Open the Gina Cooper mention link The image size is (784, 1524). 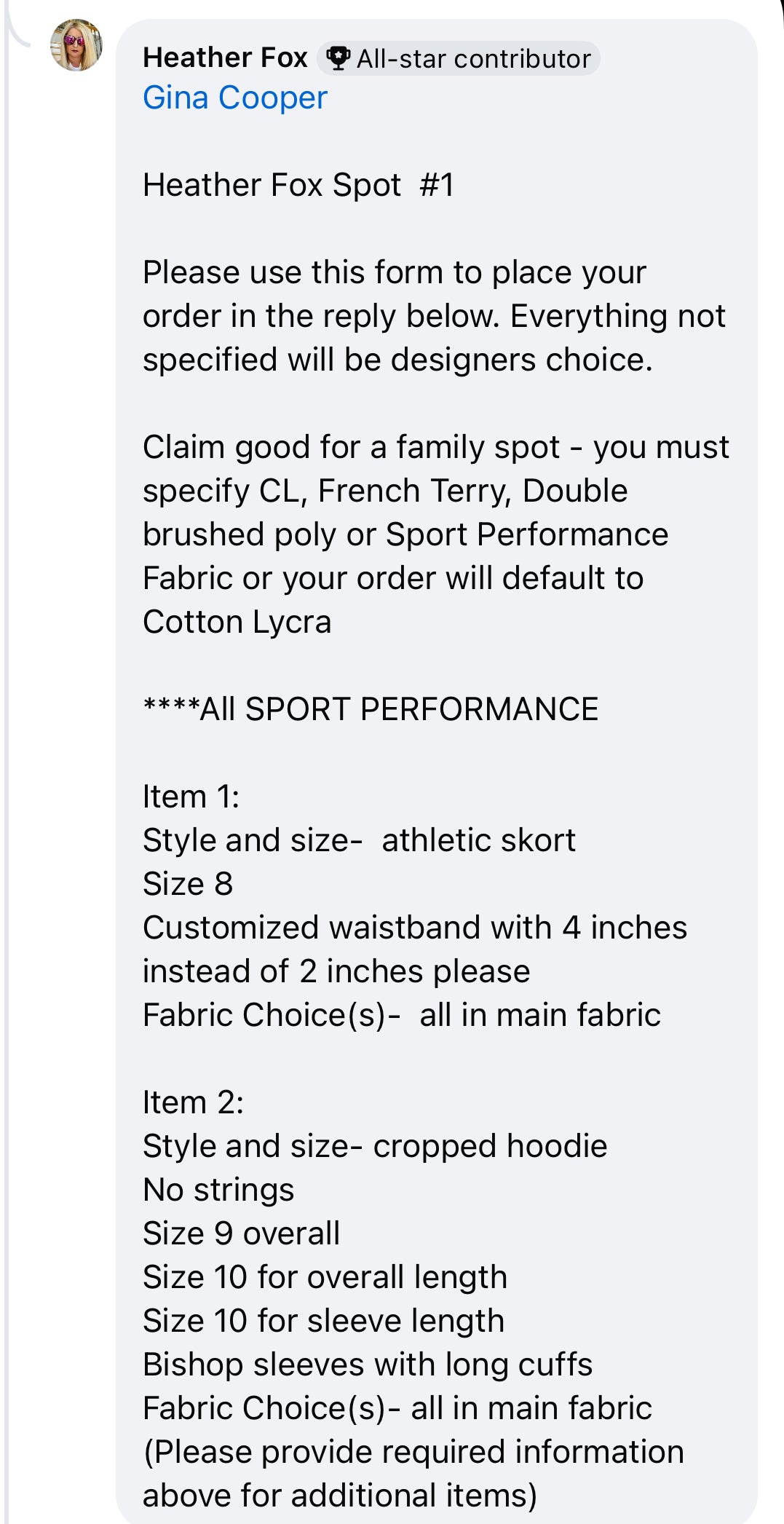pyautogui.click(x=235, y=98)
